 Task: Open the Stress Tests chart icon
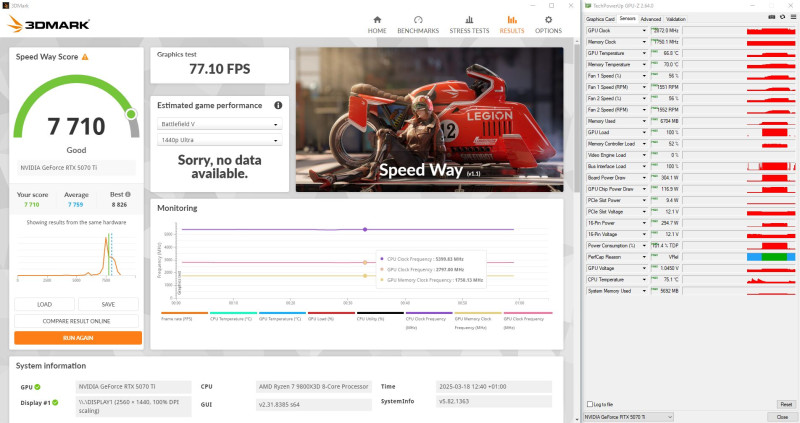(469, 20)
